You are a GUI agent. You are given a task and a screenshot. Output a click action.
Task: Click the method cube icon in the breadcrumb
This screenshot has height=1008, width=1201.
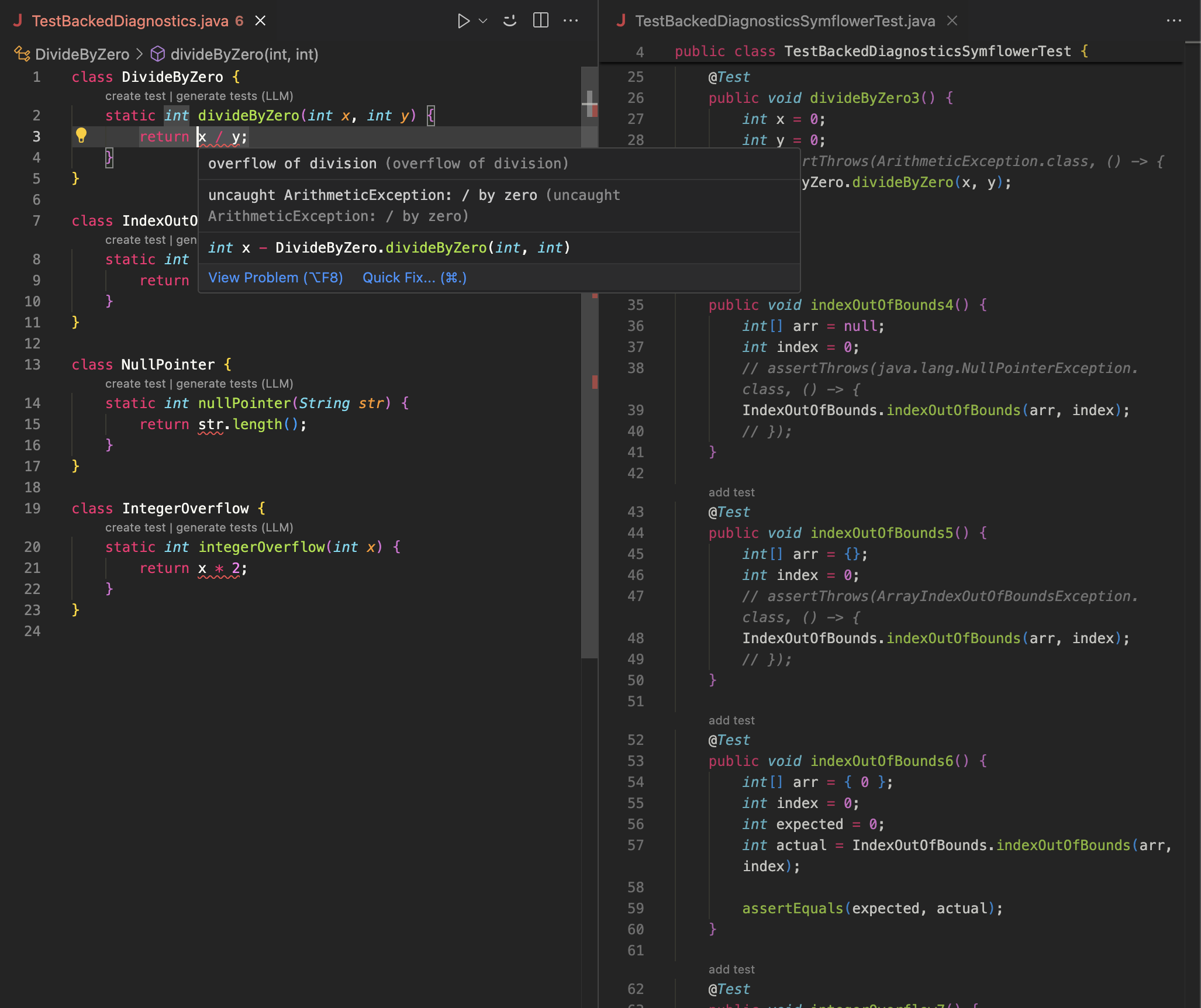tap(158, 54)
